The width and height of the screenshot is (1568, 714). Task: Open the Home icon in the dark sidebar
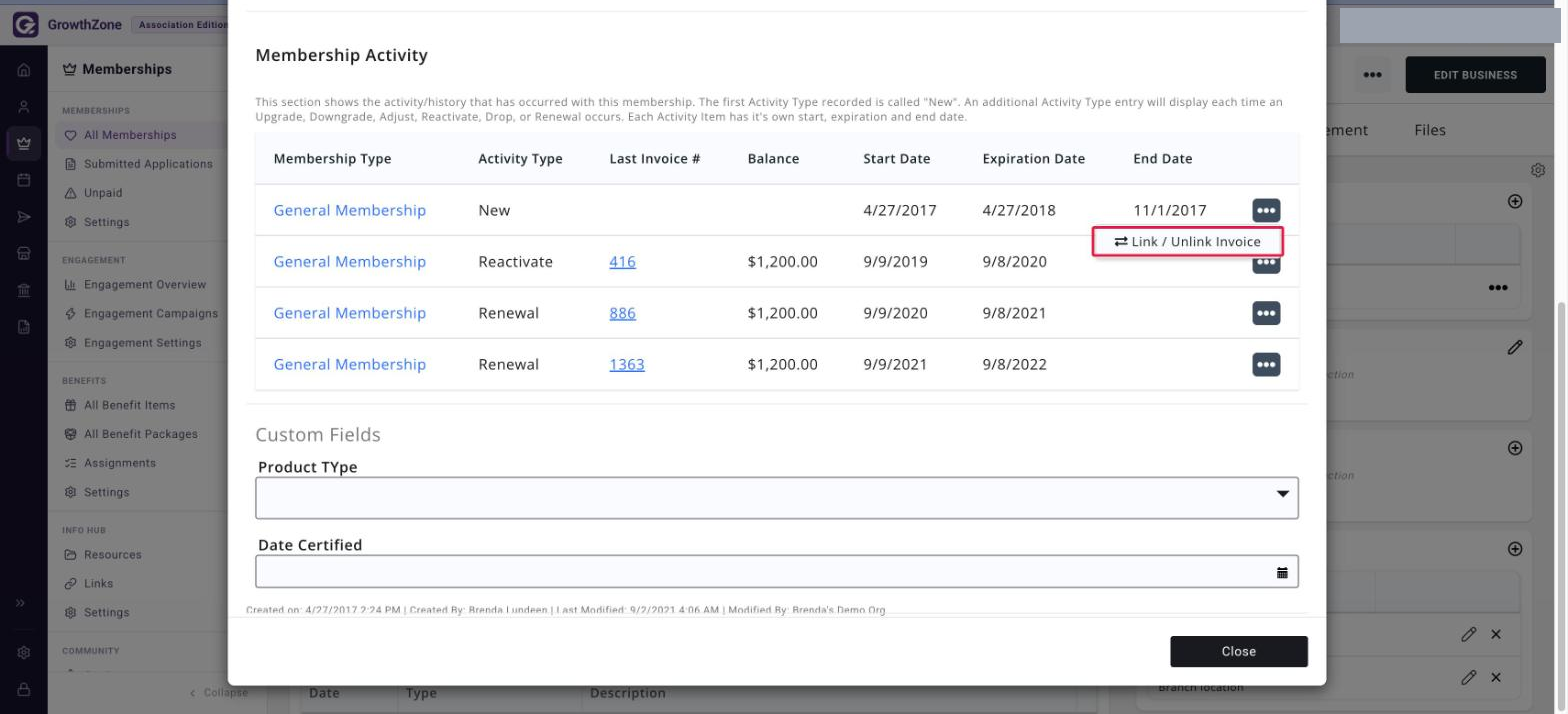pos(24,71)
